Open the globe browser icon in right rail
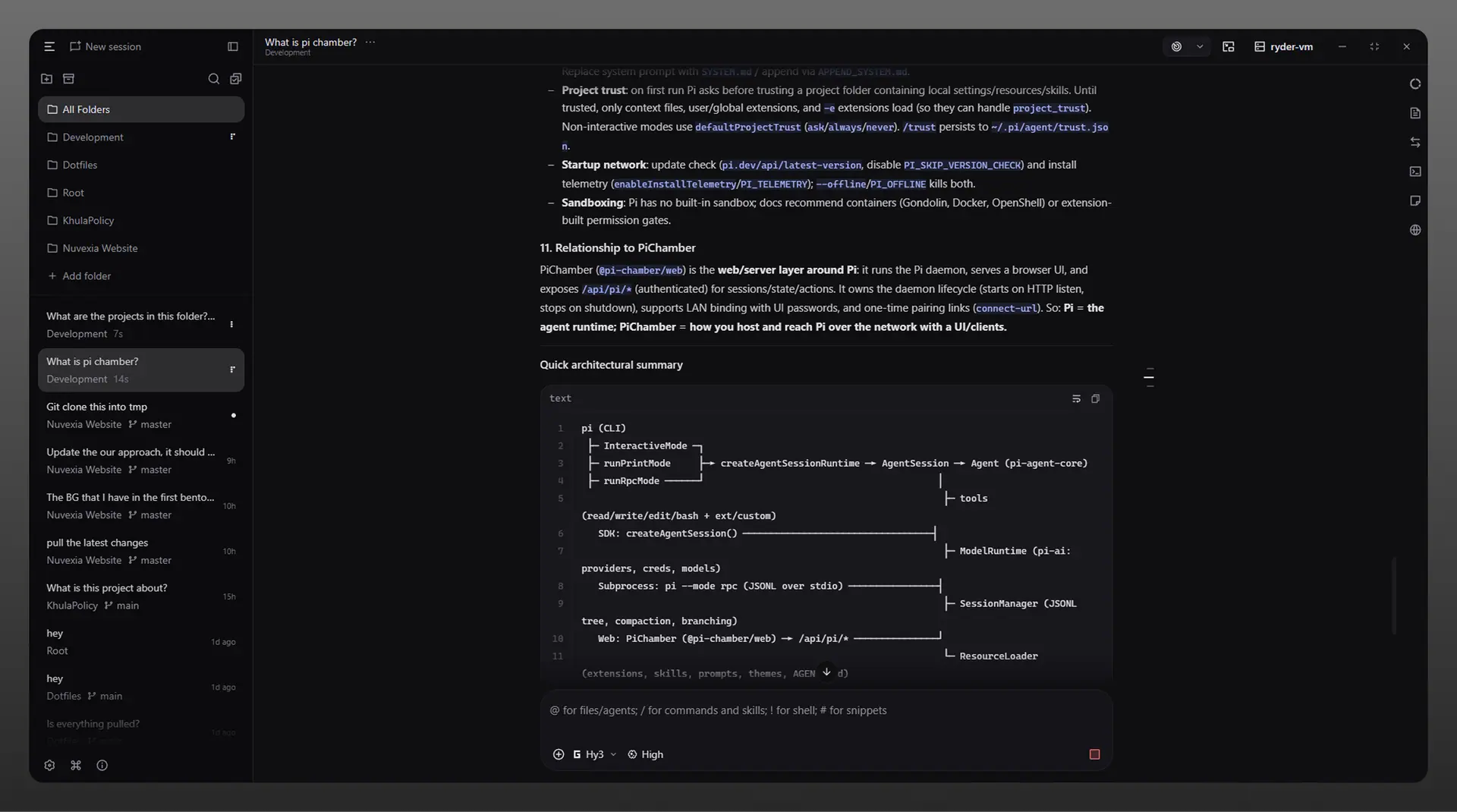Screen dimensions: 1457x812 [1415, 230]
